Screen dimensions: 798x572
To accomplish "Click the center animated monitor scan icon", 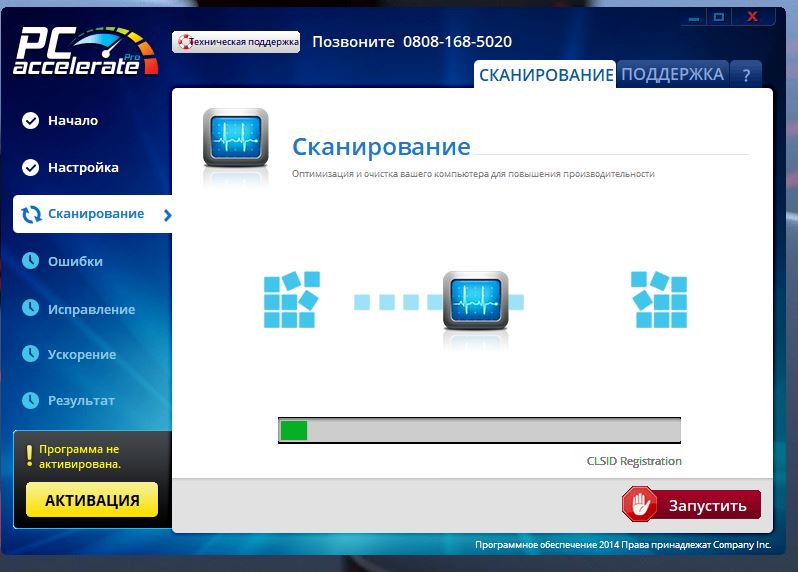I will 476,301.
